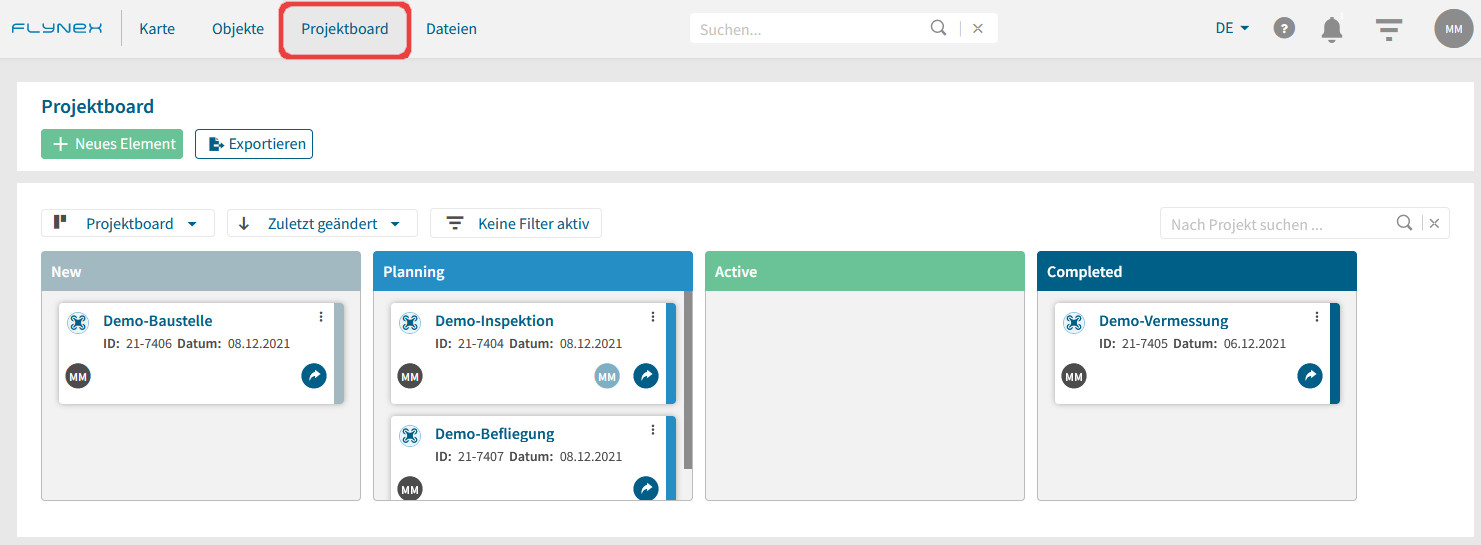
Task: Open the MM user avatar in the header
Action: pyautogui.click(x=1454, y=29)
